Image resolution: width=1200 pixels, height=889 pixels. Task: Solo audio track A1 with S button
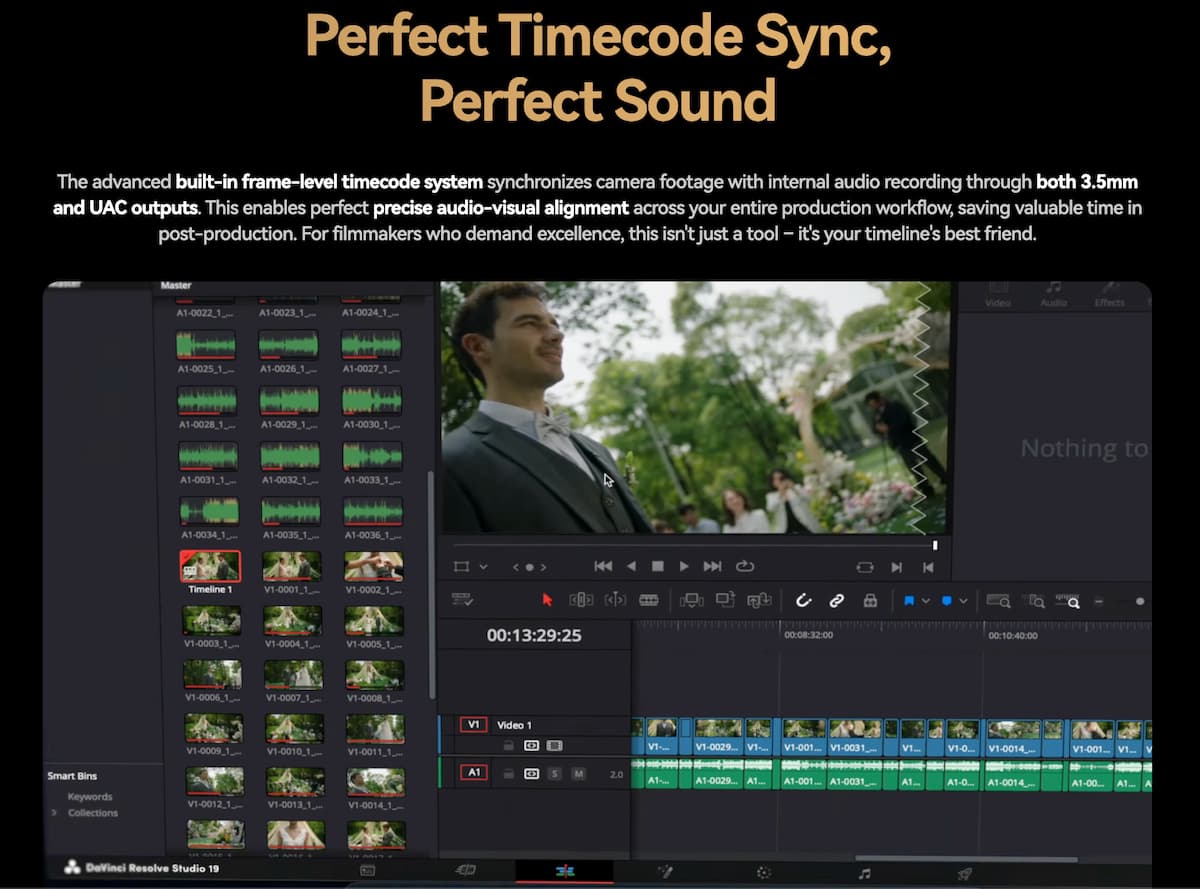point(554,773)
